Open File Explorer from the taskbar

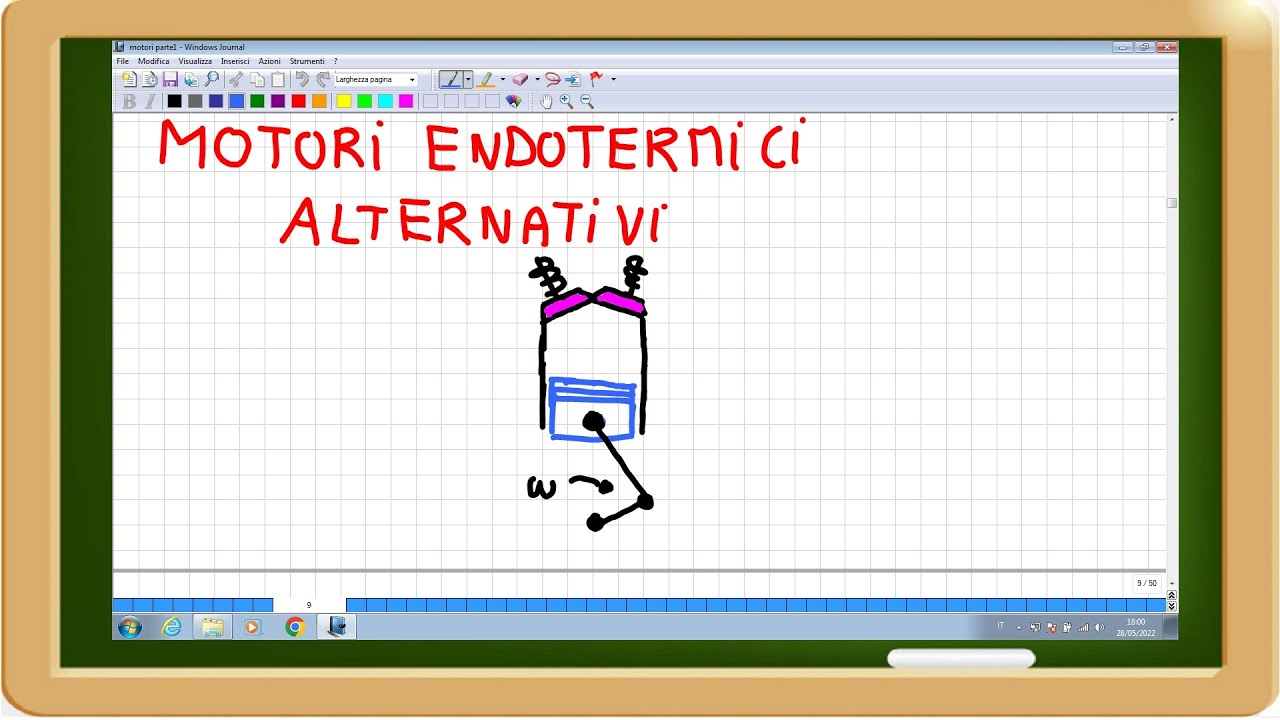tap(212, 627)
